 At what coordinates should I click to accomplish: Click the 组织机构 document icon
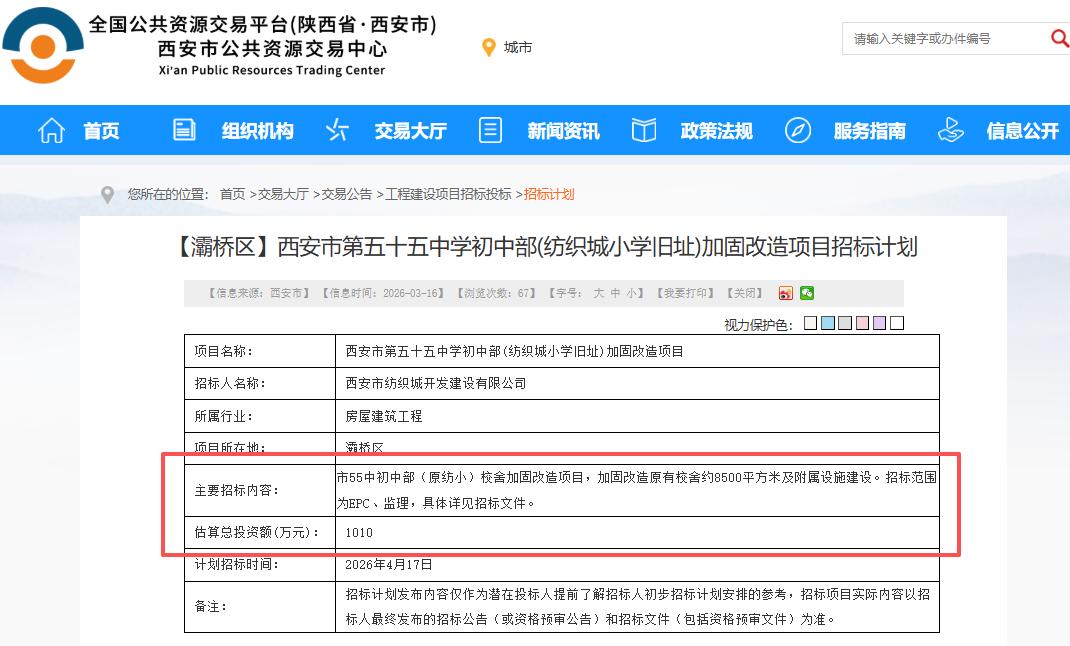182,129
